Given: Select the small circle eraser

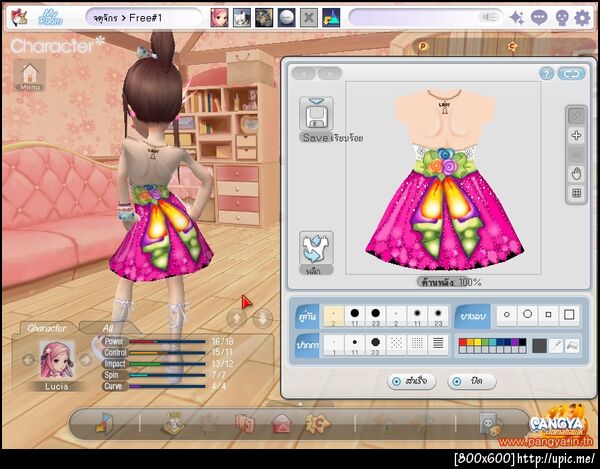Looking at the screenshot, I should [507, 315].
